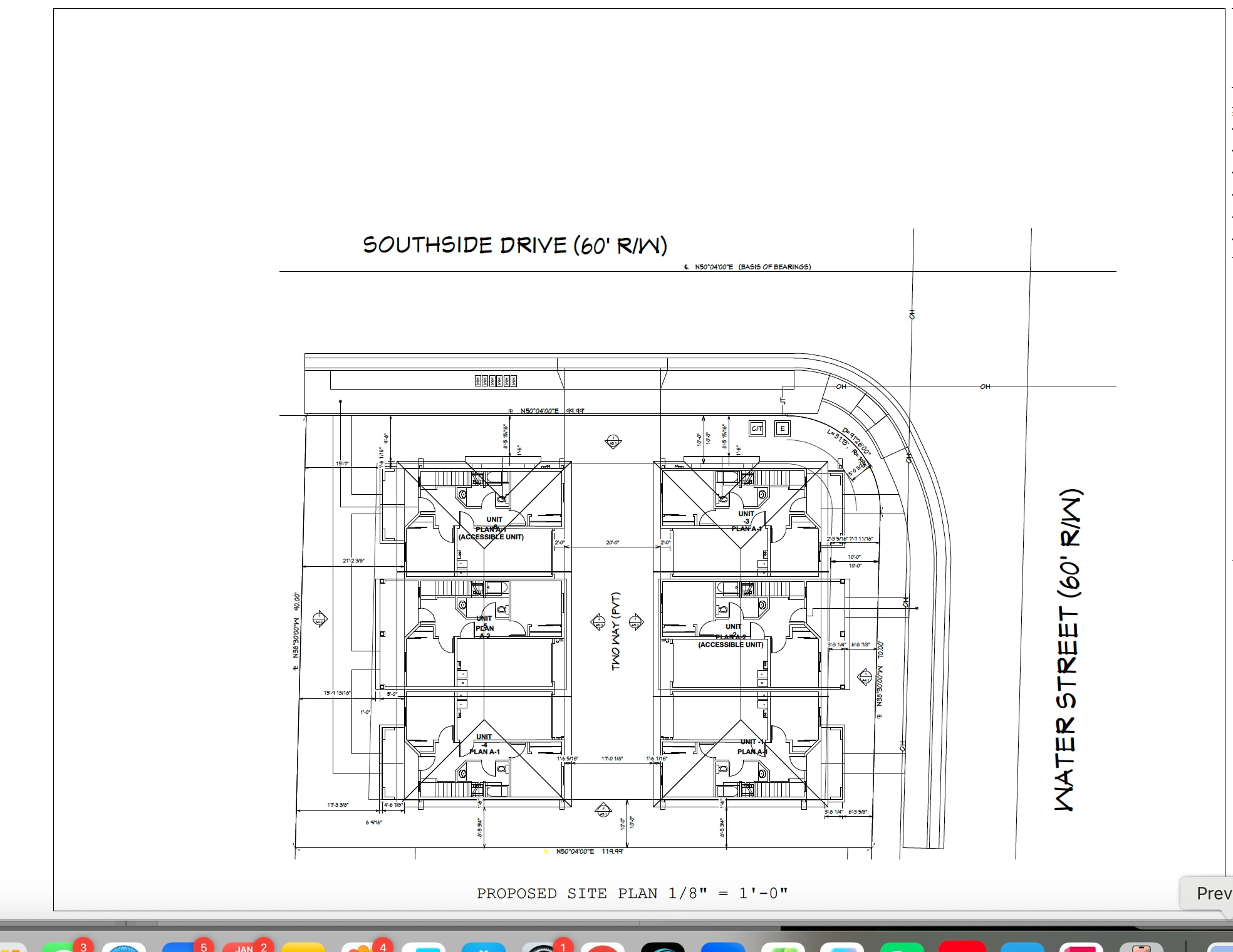Click the TWO WAY (PVT) driveway label
Screen dimensions: 1233x952
[616, 631]
